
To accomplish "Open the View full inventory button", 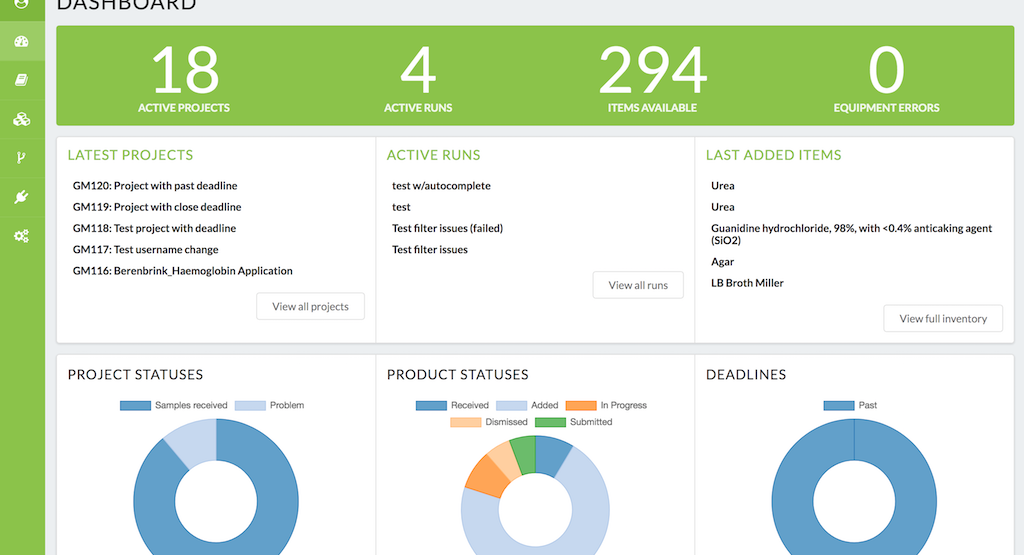I will [x=942, y=318].
